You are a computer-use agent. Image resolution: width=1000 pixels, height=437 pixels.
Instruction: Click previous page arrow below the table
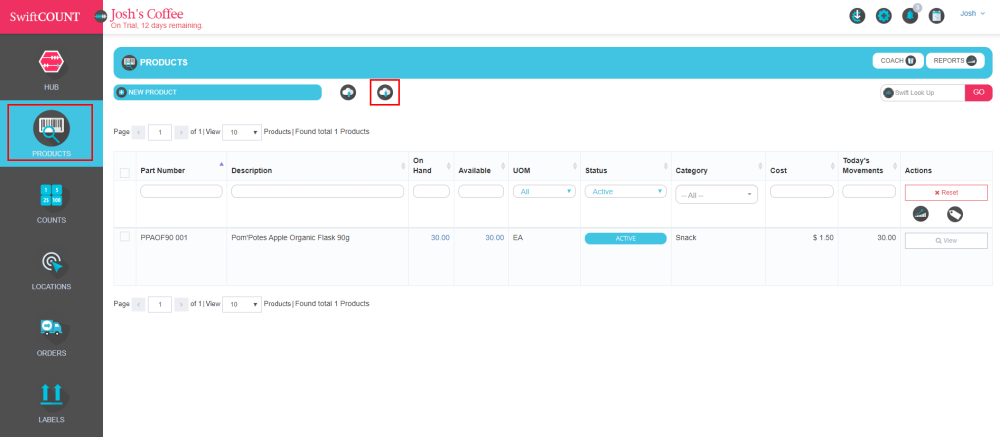pos(139,304)
